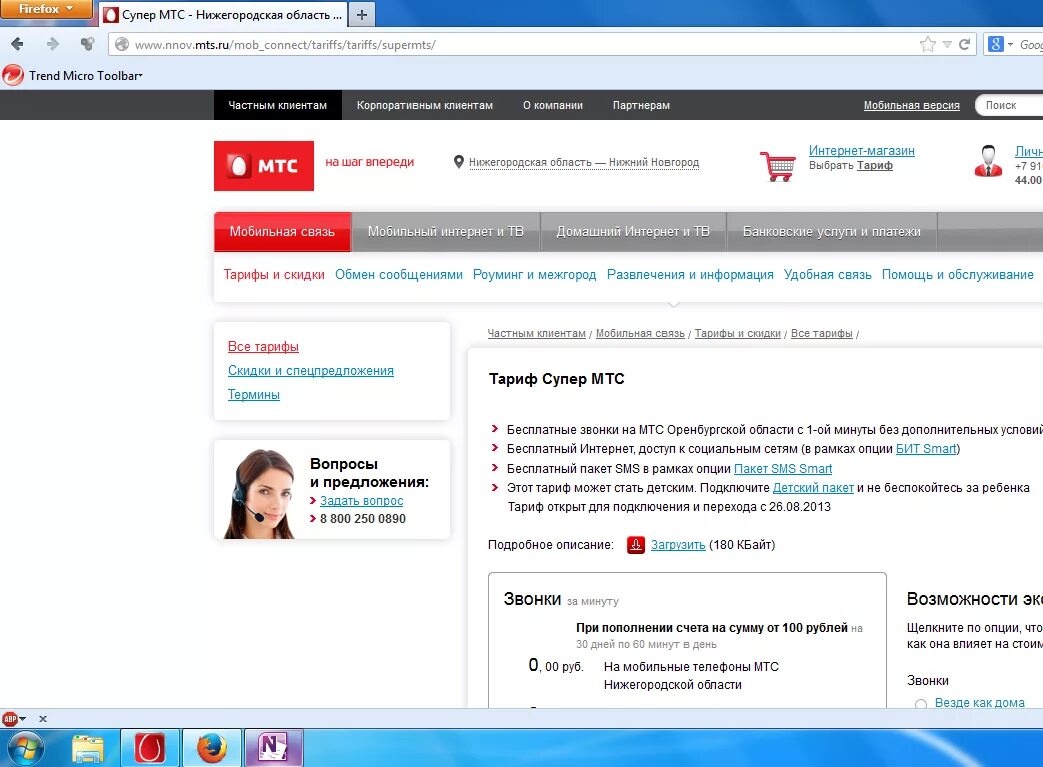The height and width of the screenshot is (767, 1043).
Task: Open the Google search engine icon dropdown
Action: click(1000, 45)
